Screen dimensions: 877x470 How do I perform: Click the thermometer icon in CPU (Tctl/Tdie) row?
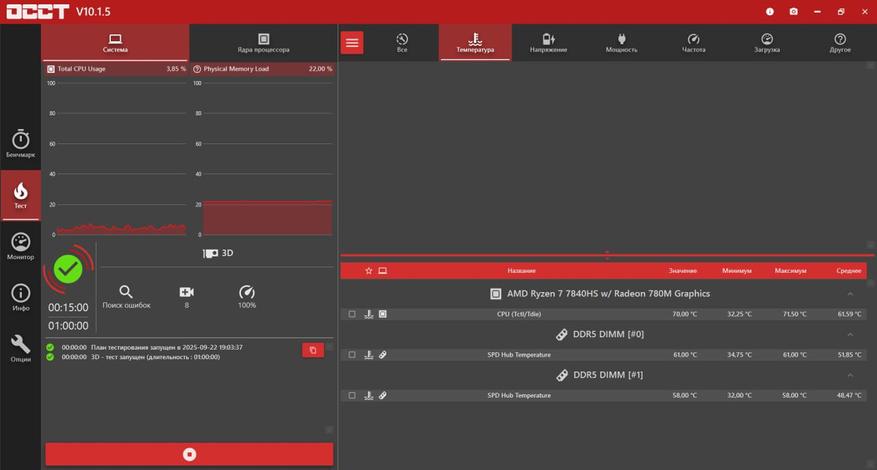(x=368, y=314)
